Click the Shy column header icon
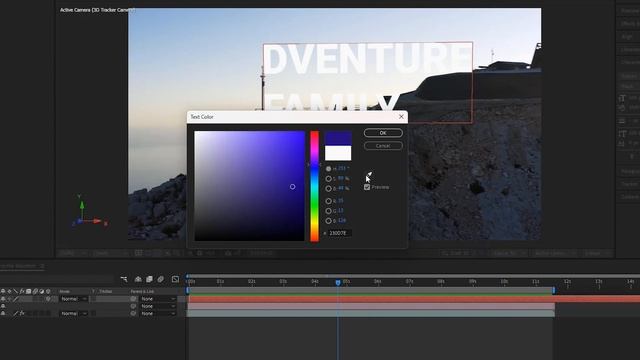This screenshot has width=640, height=360. [x=3, y=291]
